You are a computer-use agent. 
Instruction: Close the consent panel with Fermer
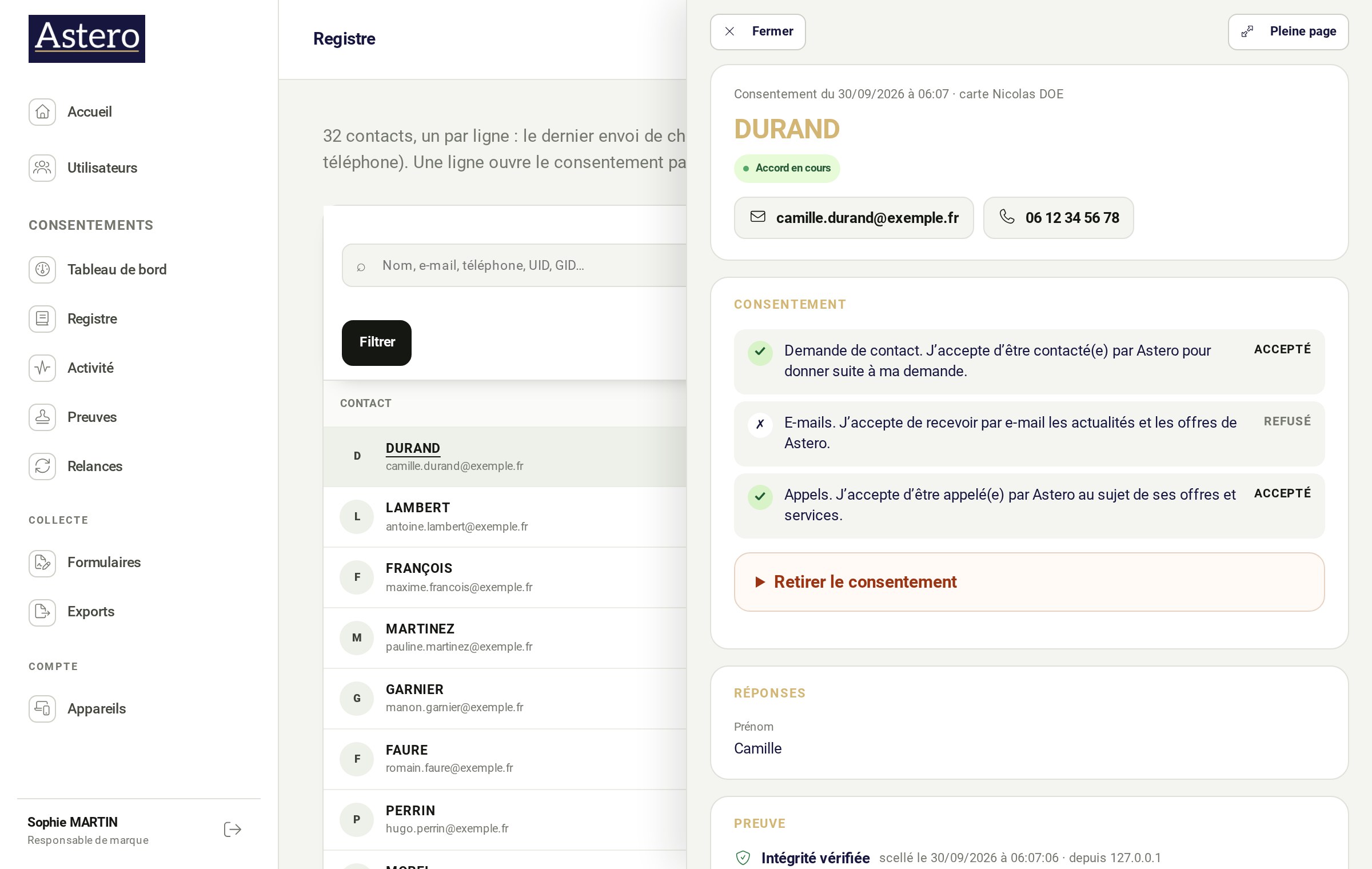click(x=757, y=32)
